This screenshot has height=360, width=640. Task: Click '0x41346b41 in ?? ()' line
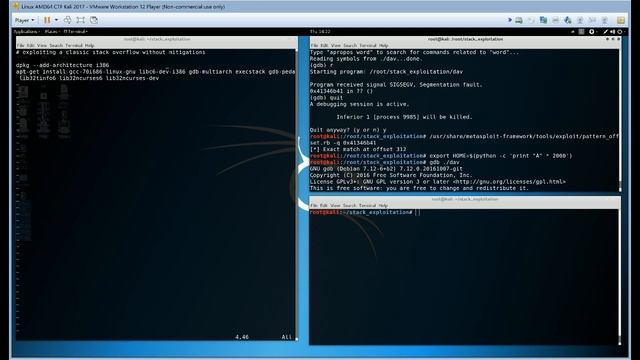click(x=341, y=91)
